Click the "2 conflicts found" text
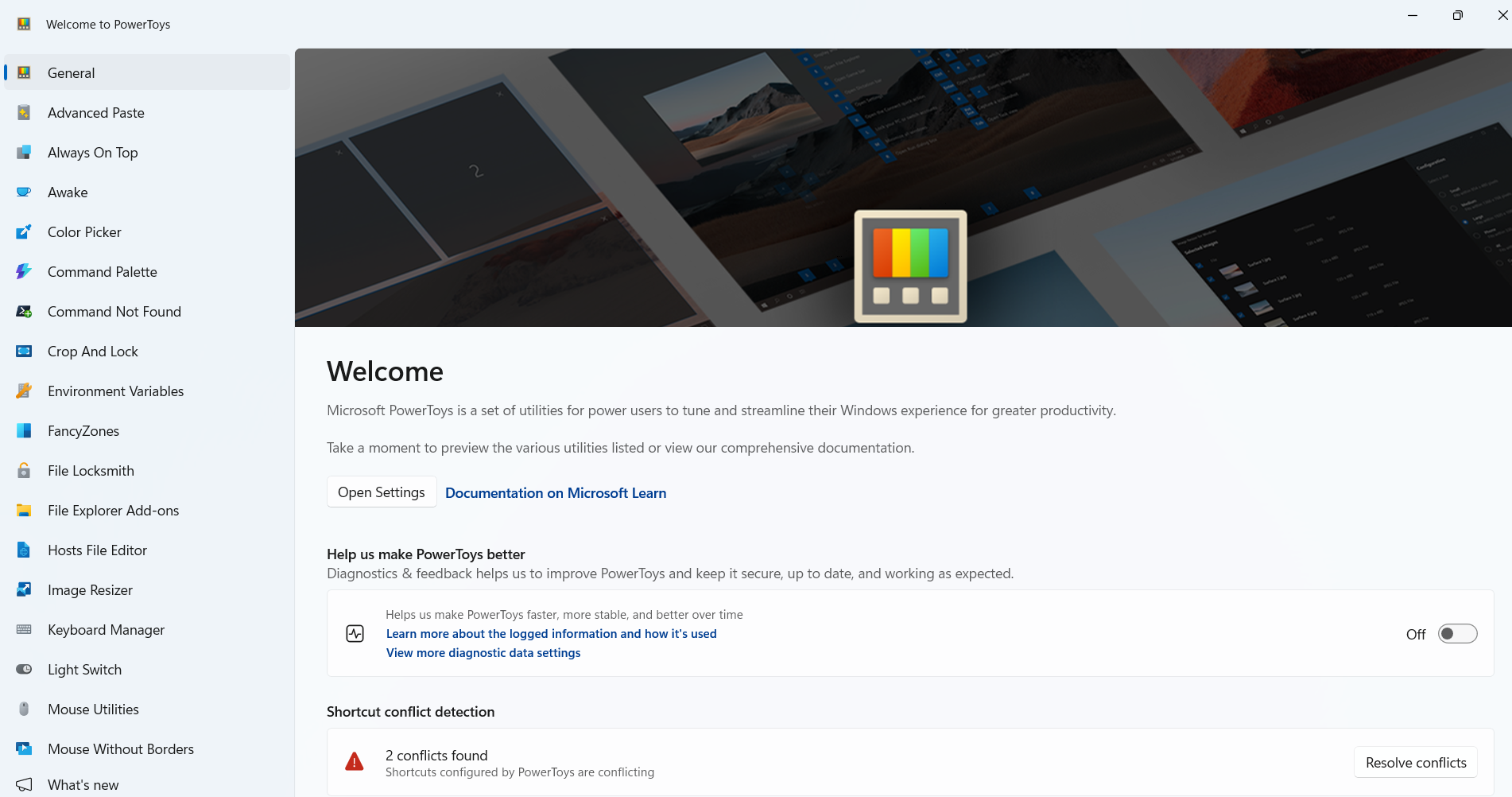This screenshot has height=797, width=1512. (436, 755)
